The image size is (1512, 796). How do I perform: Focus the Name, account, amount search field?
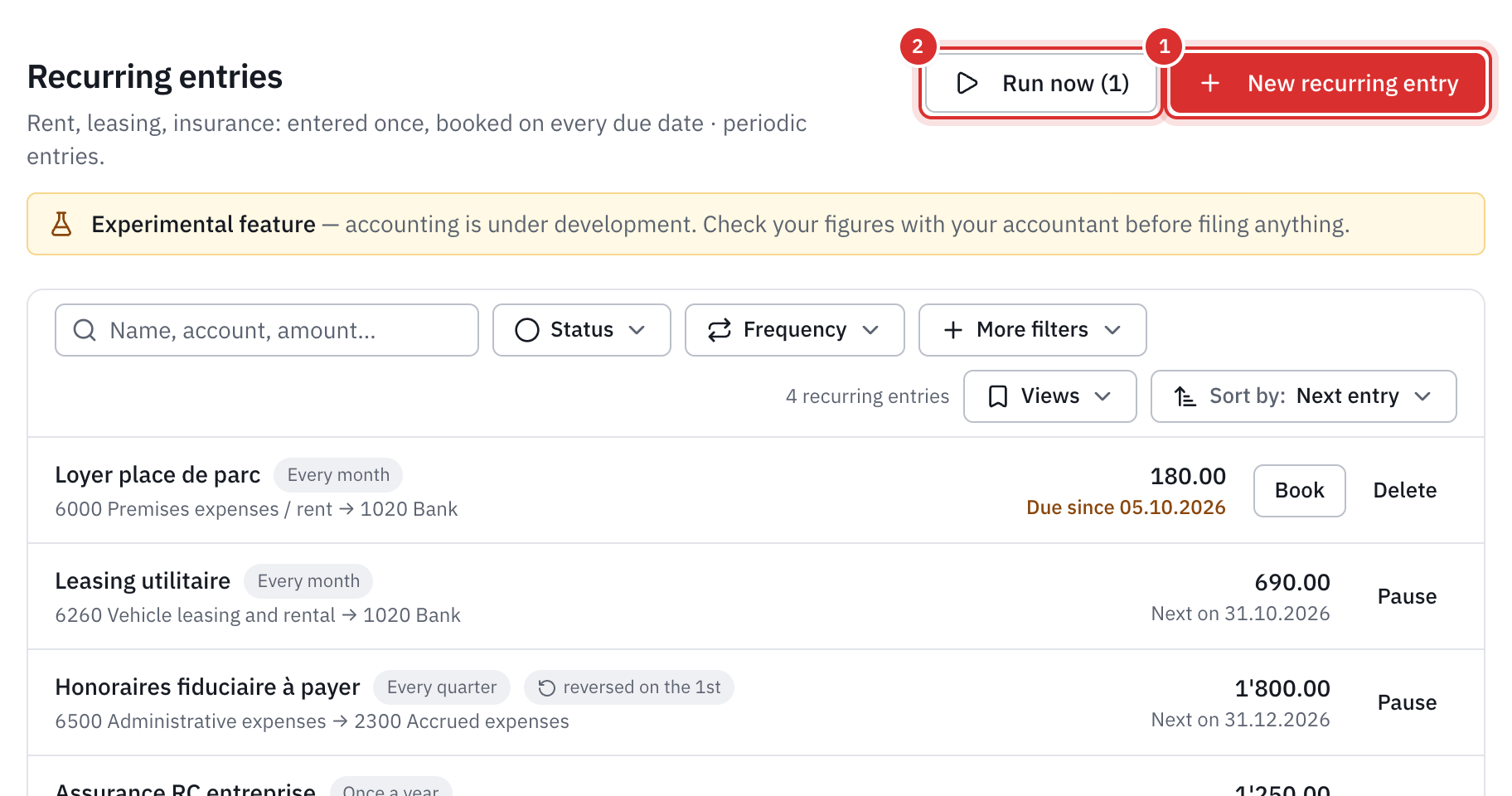pos(266,330)
